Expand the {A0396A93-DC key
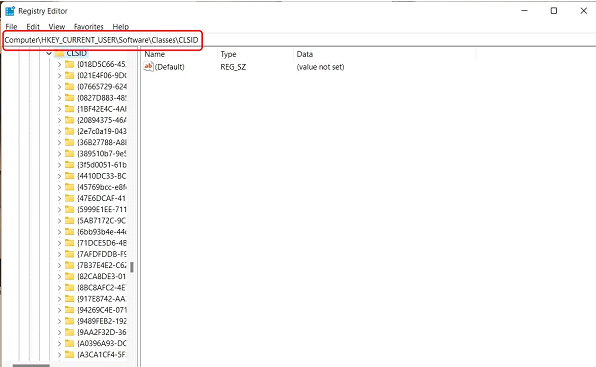The image size is (596, 367). (59, 343)
